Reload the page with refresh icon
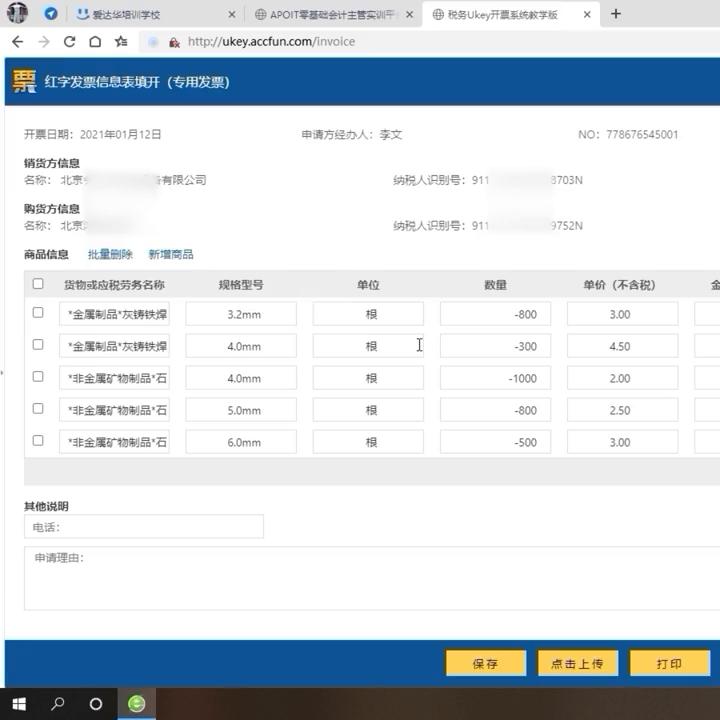The image size is (720, 720). 69,42
